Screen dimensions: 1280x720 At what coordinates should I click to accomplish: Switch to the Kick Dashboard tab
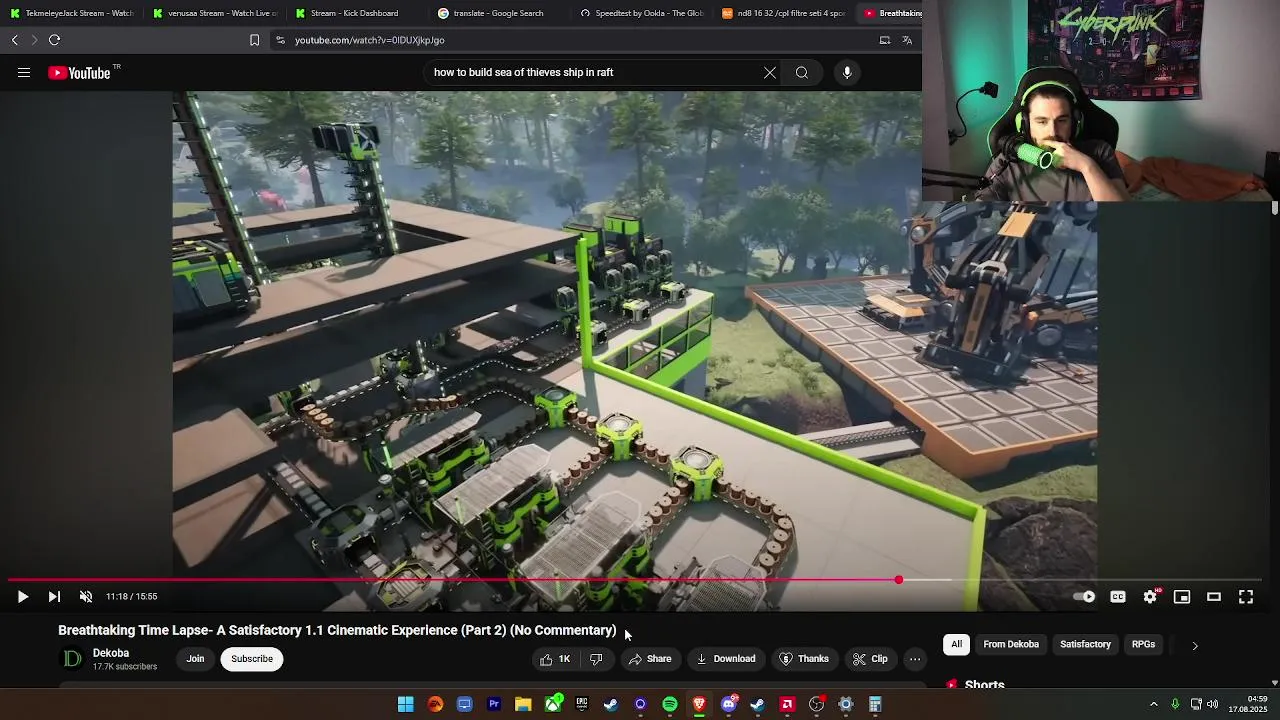click(x=357, y=13)
